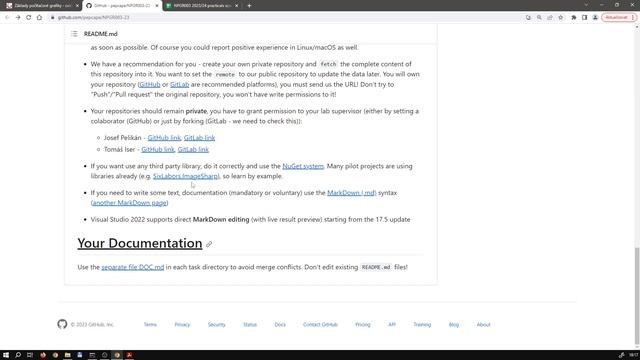
Task: Open Tomáš Iser's GitLab link
Action: tap(193, 150)
